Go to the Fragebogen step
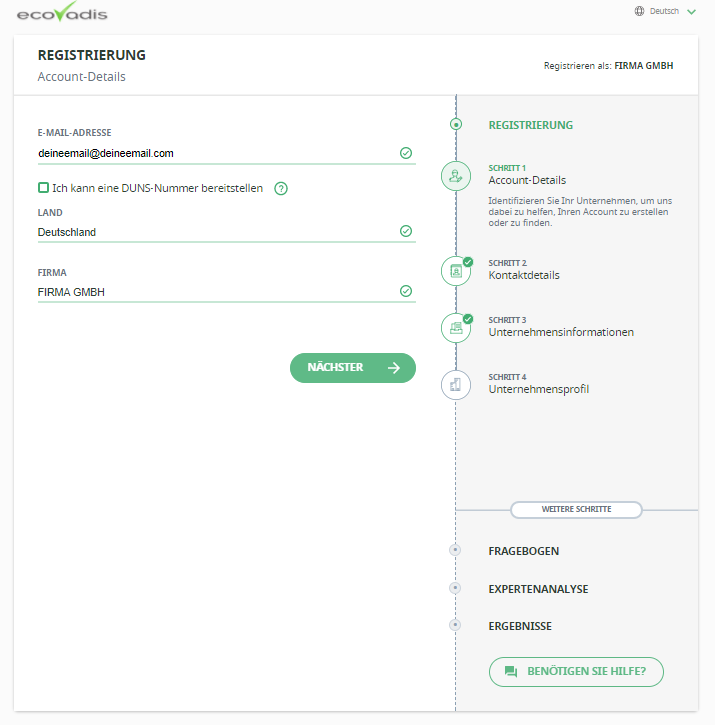 pos(524,551)
